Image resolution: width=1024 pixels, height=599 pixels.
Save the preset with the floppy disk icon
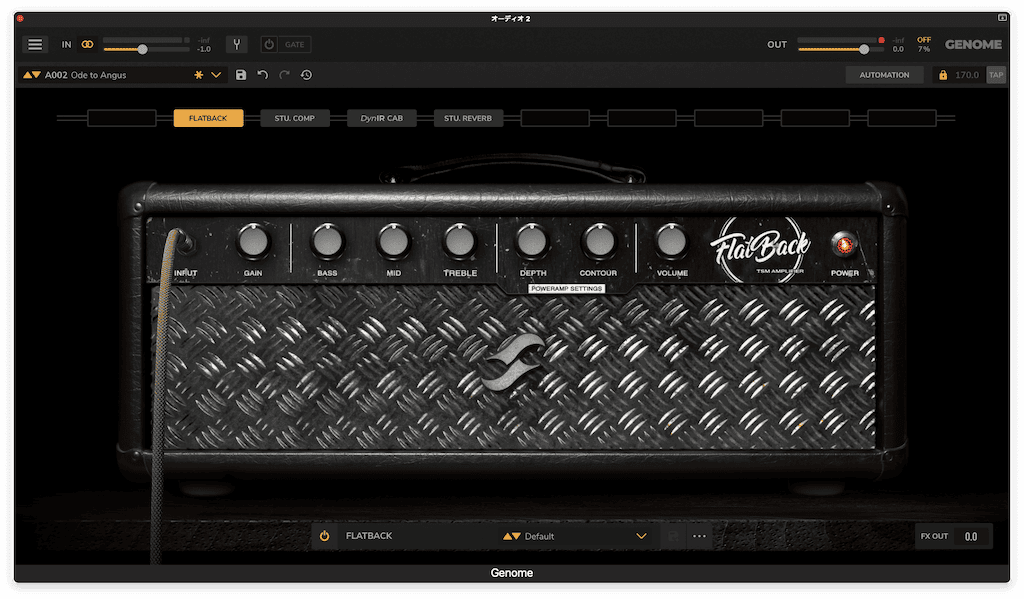point(241,75)
